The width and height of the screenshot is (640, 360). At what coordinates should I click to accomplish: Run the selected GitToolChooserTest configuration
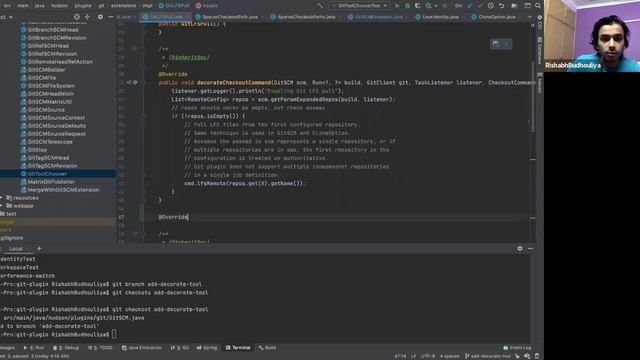click(397, 6)
